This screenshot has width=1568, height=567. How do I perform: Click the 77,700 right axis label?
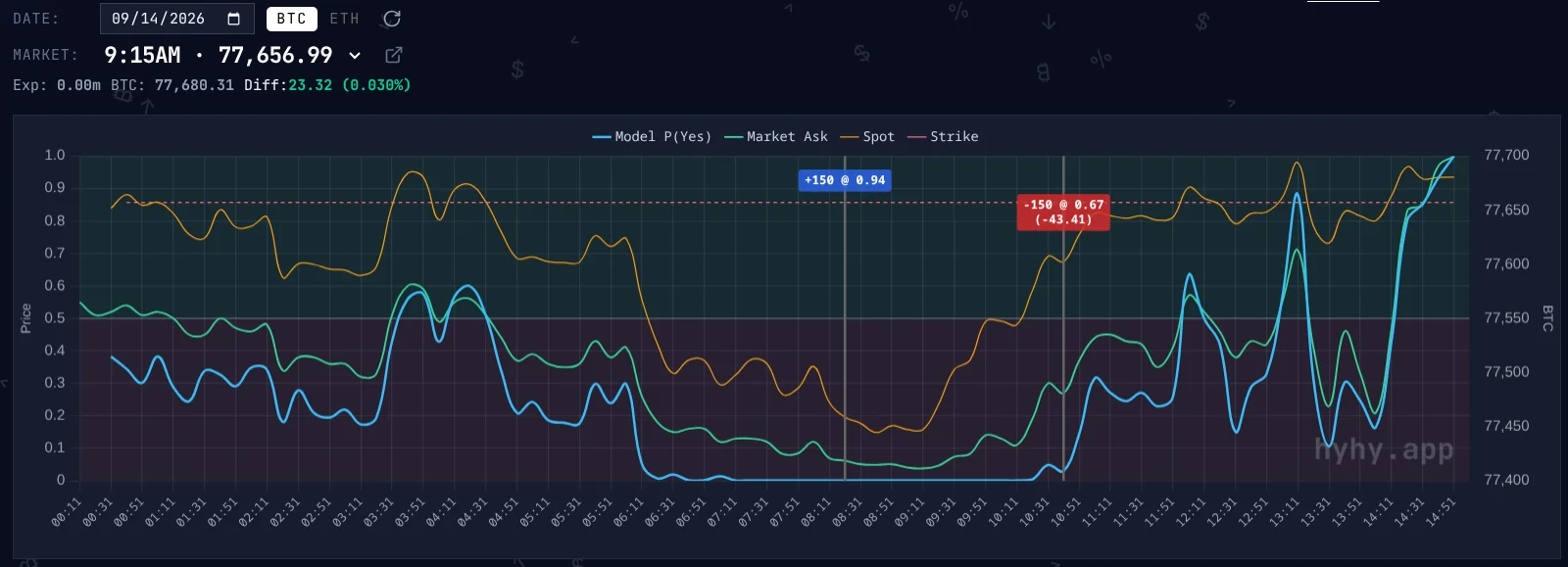pyautogui.click(x=1506, y=155)
